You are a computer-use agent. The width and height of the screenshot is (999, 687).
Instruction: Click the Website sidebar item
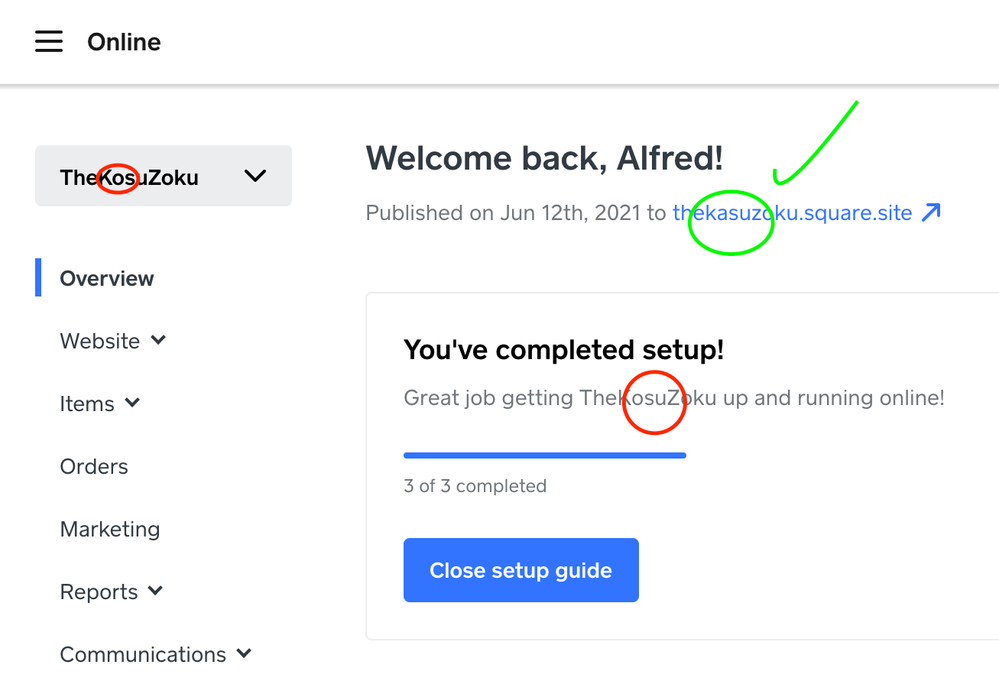100,341
